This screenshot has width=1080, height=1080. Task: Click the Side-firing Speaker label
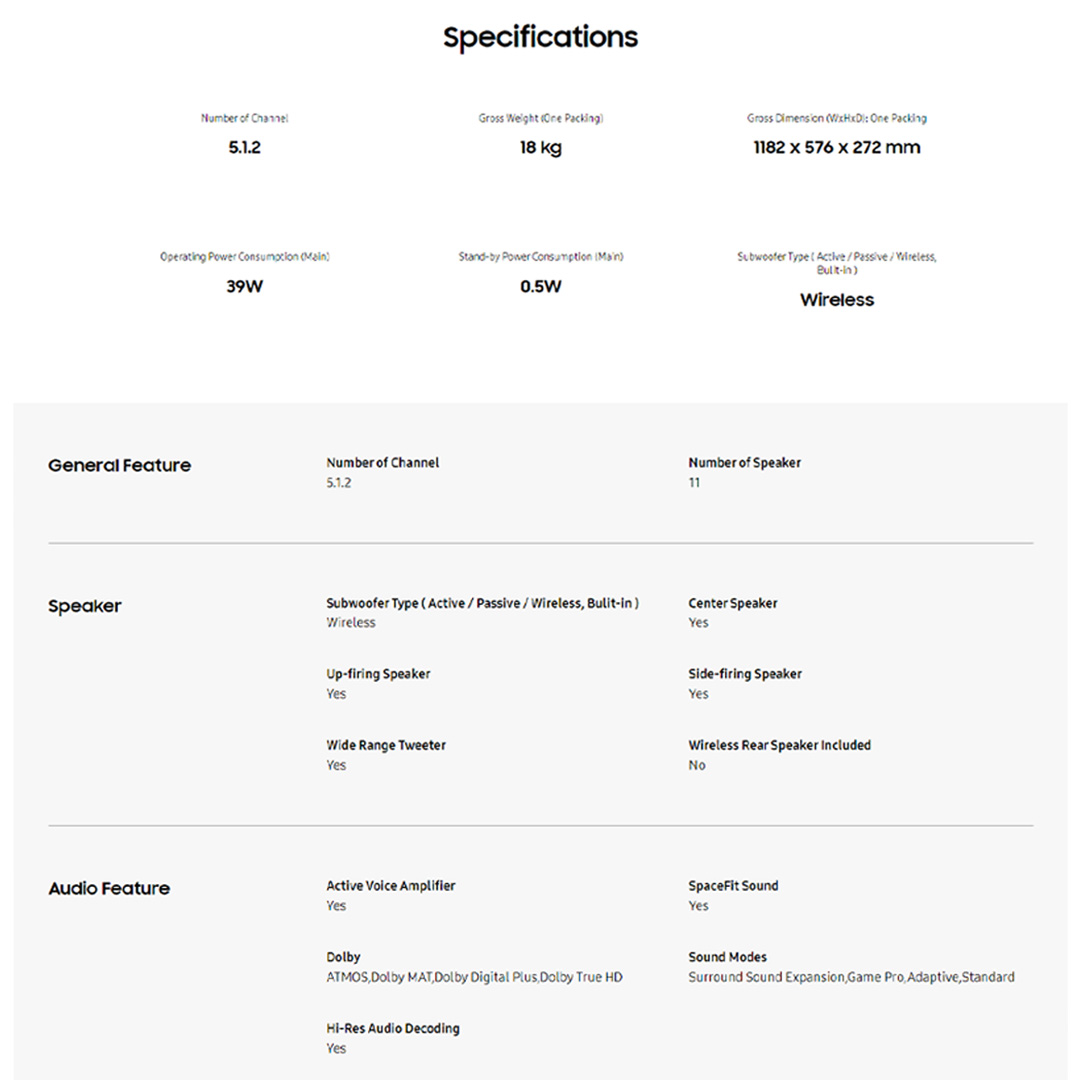point(744,674)
